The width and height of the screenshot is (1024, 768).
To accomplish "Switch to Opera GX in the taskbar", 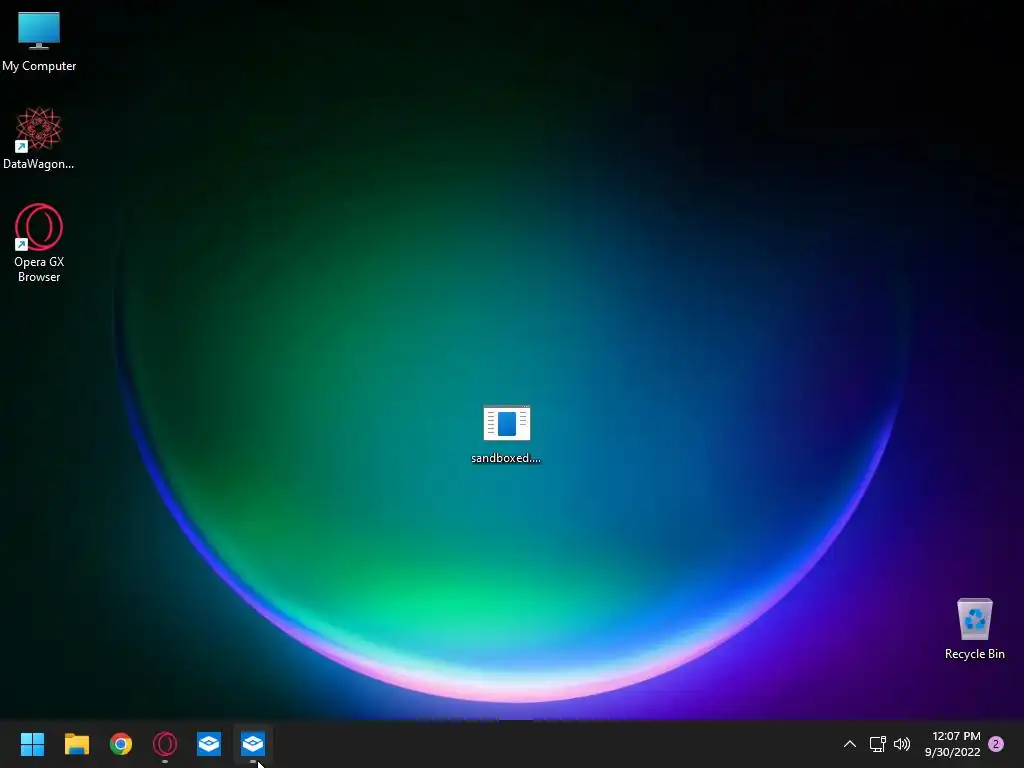I will point(165,744).
